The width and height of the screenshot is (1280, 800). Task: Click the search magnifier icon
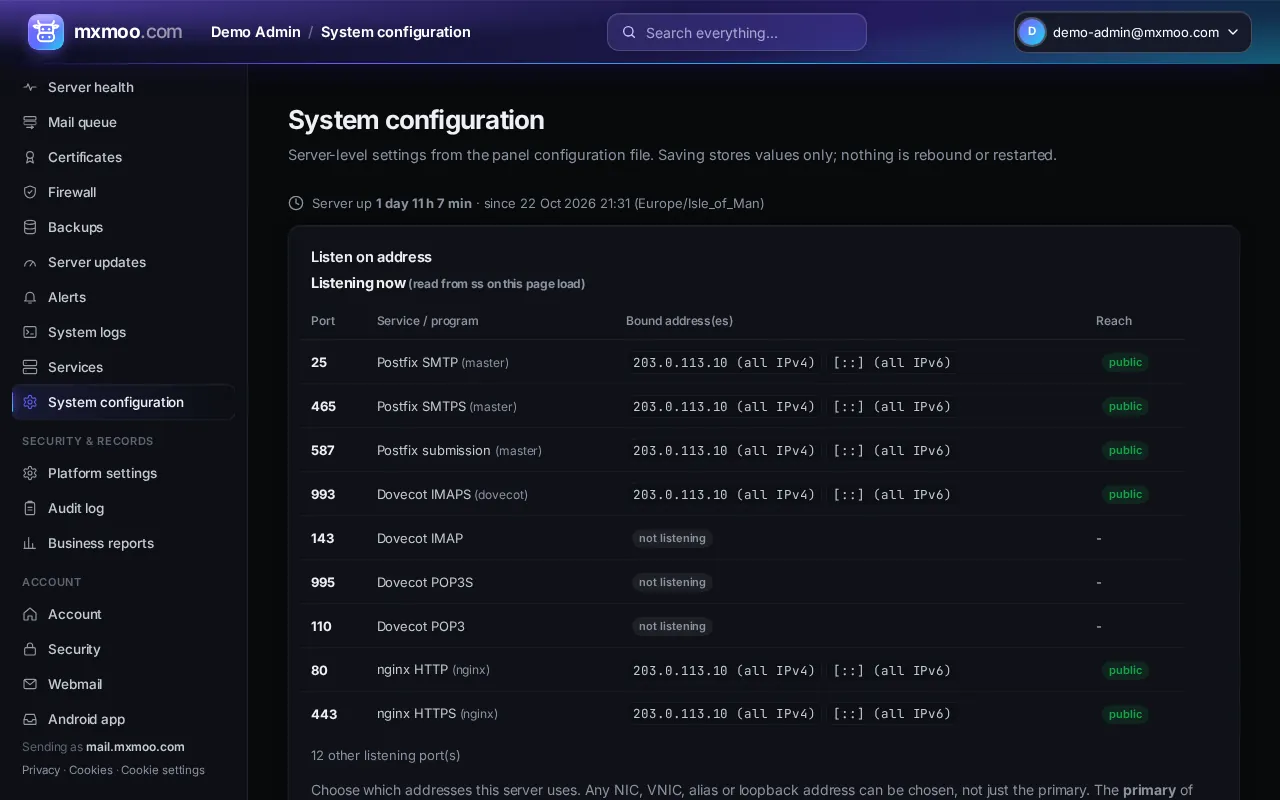[x=629, y=32]
